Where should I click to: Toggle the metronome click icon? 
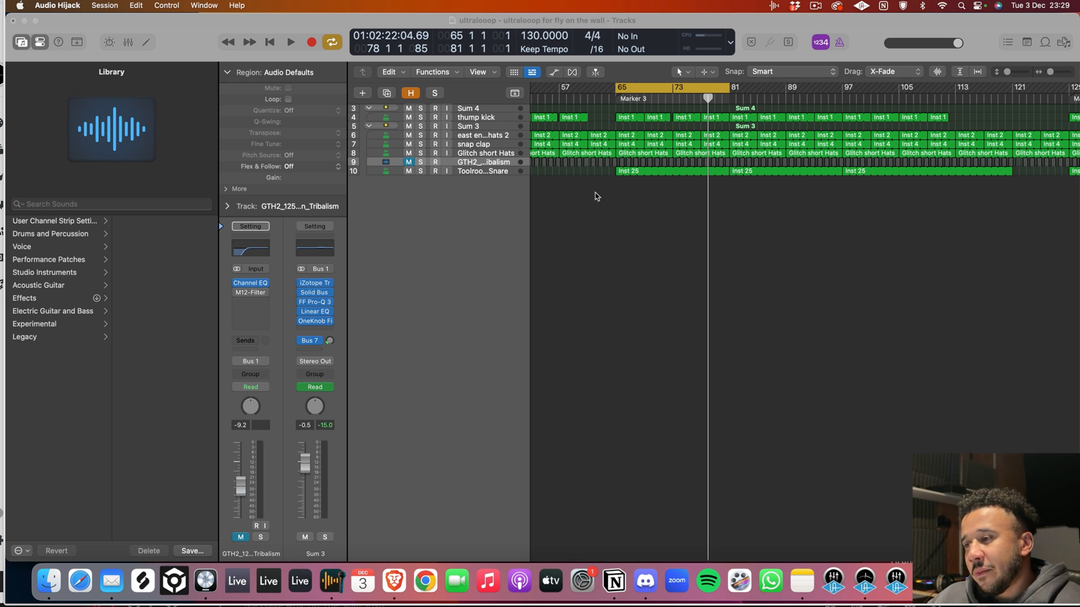click(840, 42)
